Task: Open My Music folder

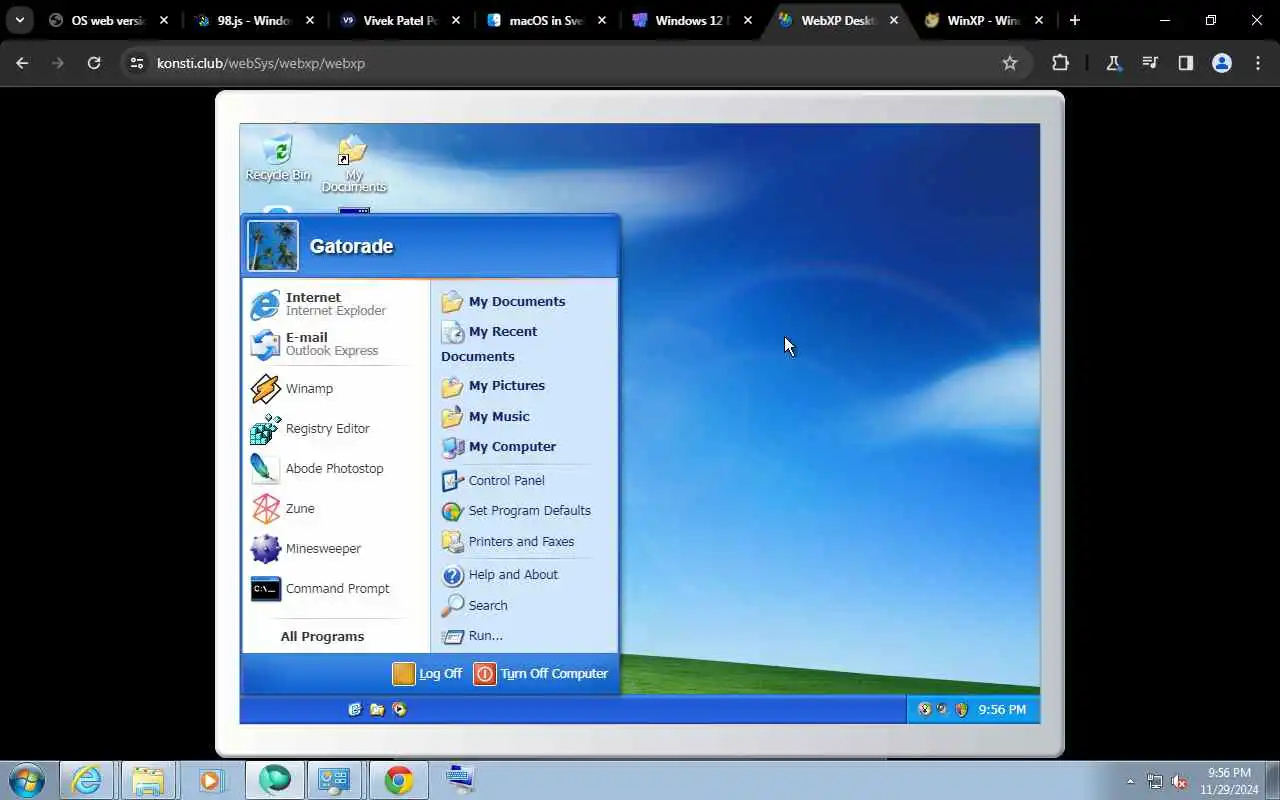Action: 485,416
